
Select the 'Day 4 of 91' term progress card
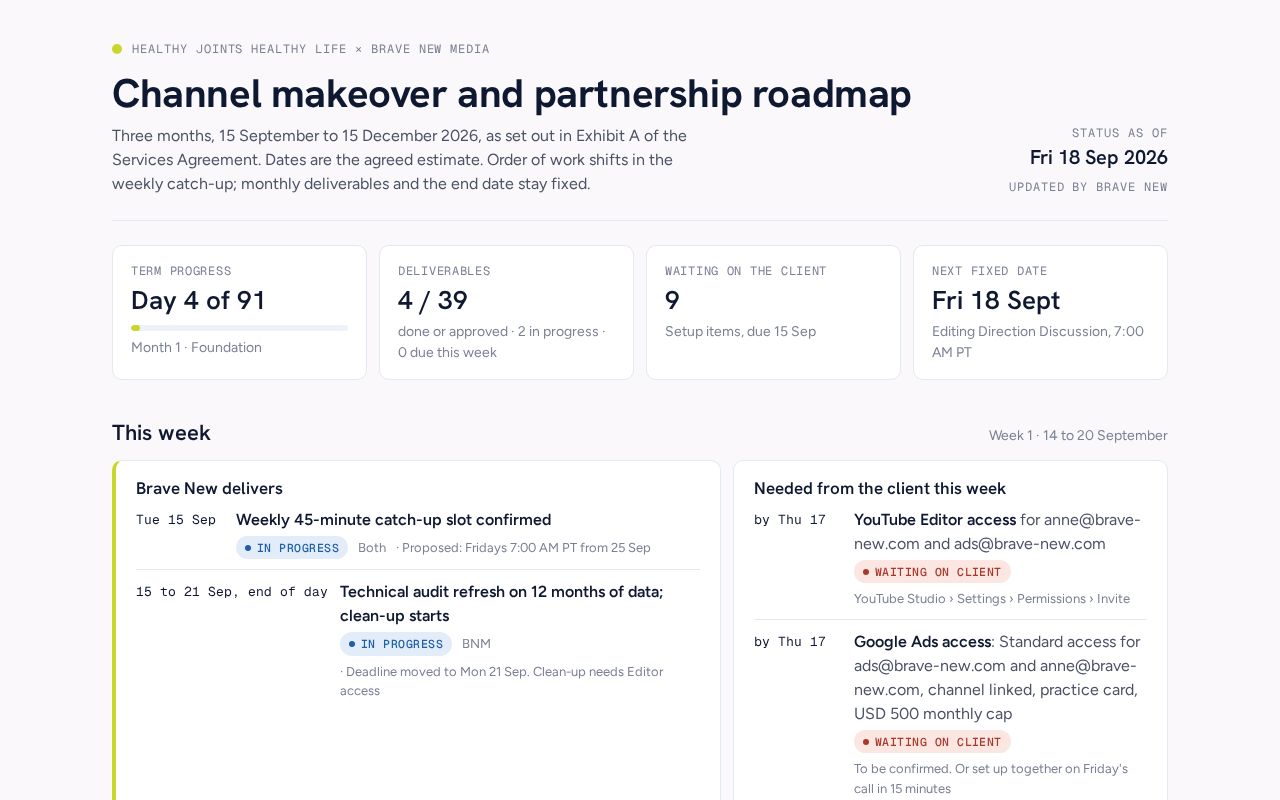click(x=239, y=312)
